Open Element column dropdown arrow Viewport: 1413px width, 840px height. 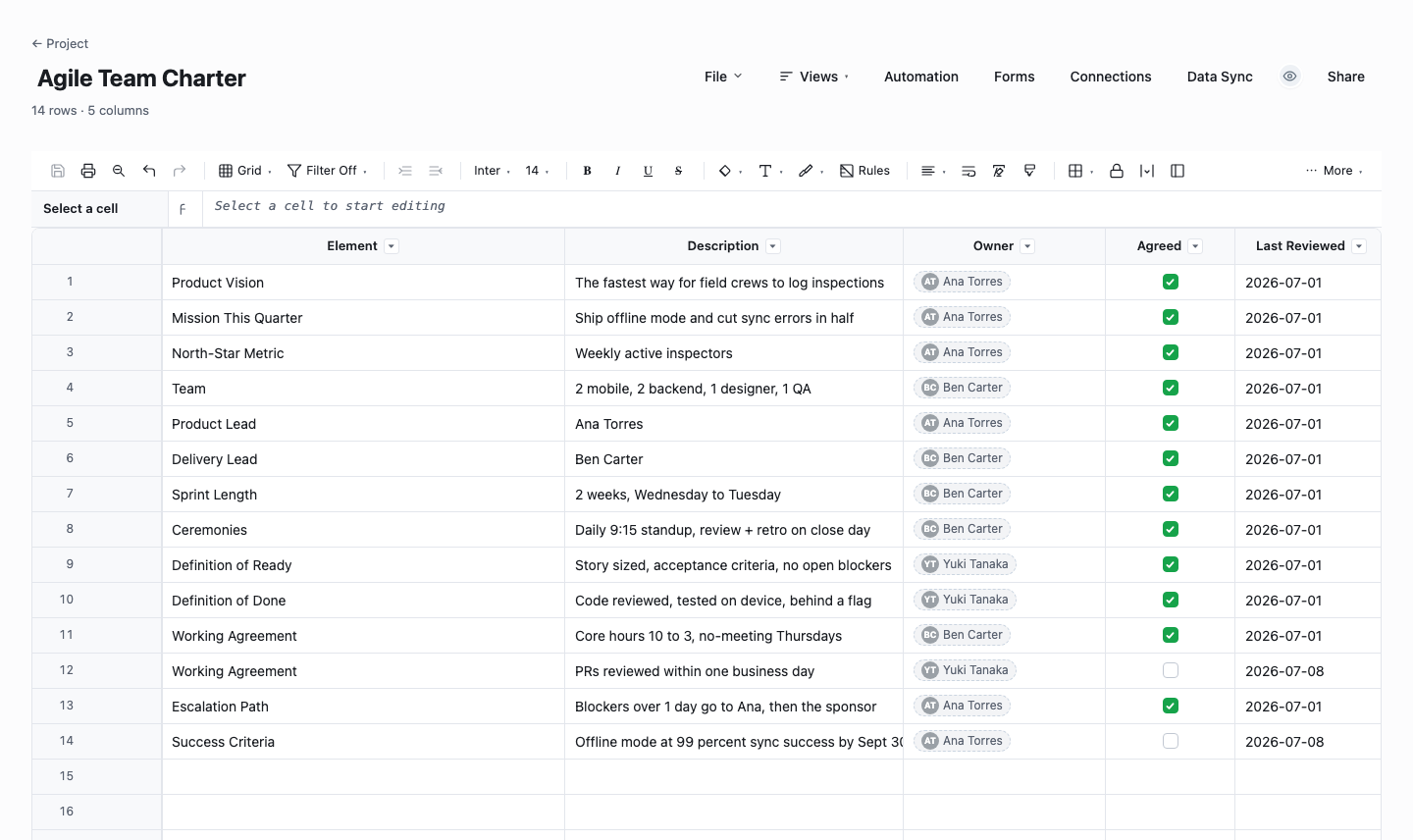point(392,246)
